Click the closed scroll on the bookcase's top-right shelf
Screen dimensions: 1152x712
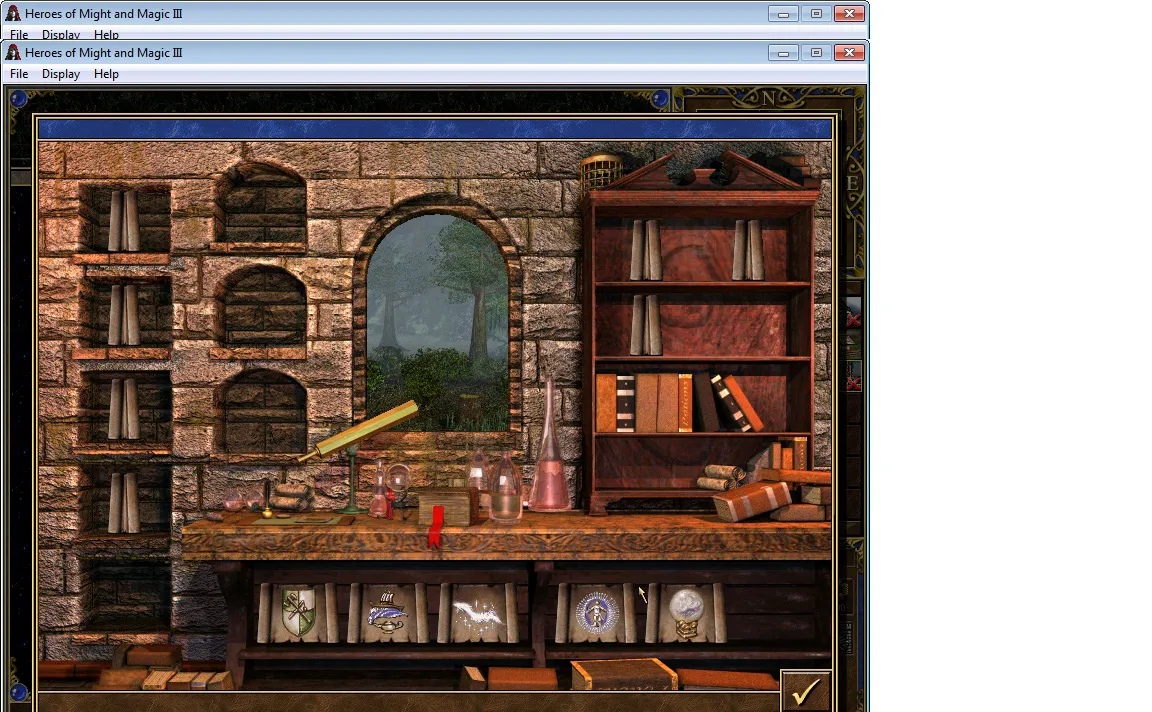click(x=747, y=250)
